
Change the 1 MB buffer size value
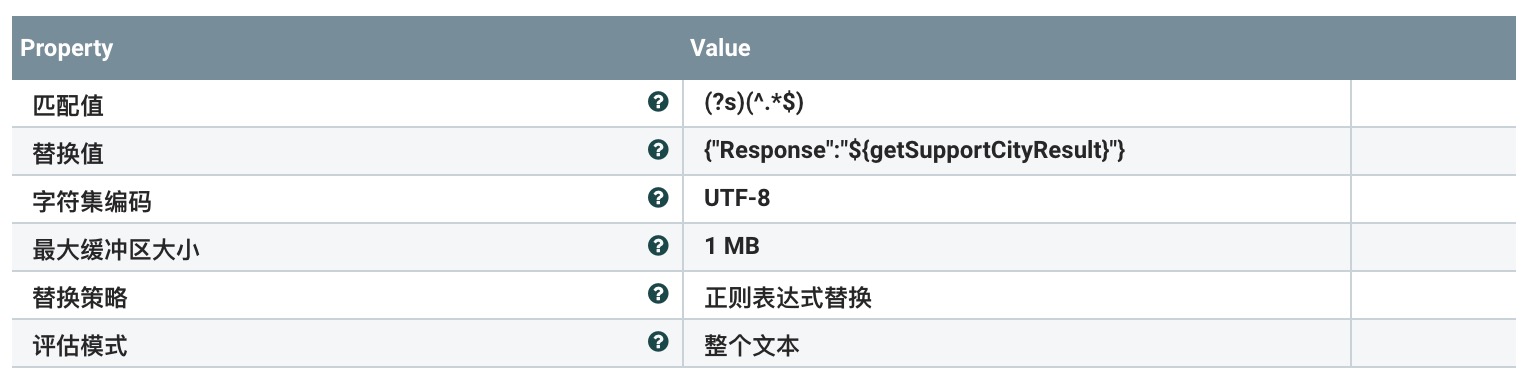1016,247
